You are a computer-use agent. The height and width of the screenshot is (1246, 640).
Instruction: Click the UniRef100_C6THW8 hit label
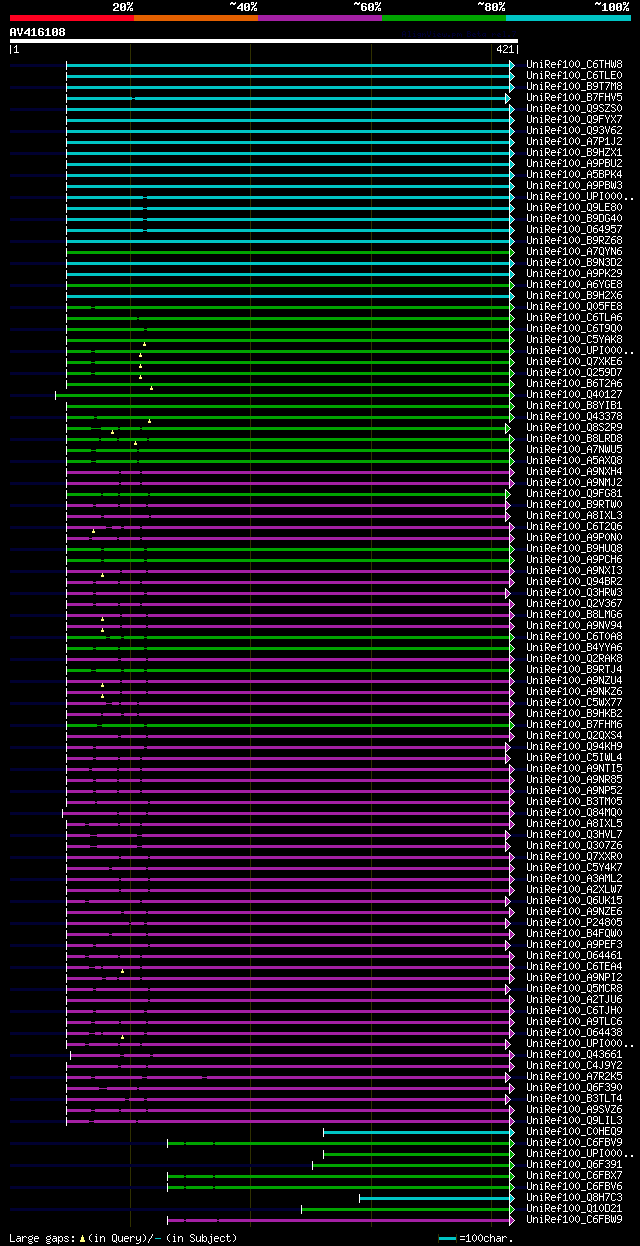[x=574, y=64]
